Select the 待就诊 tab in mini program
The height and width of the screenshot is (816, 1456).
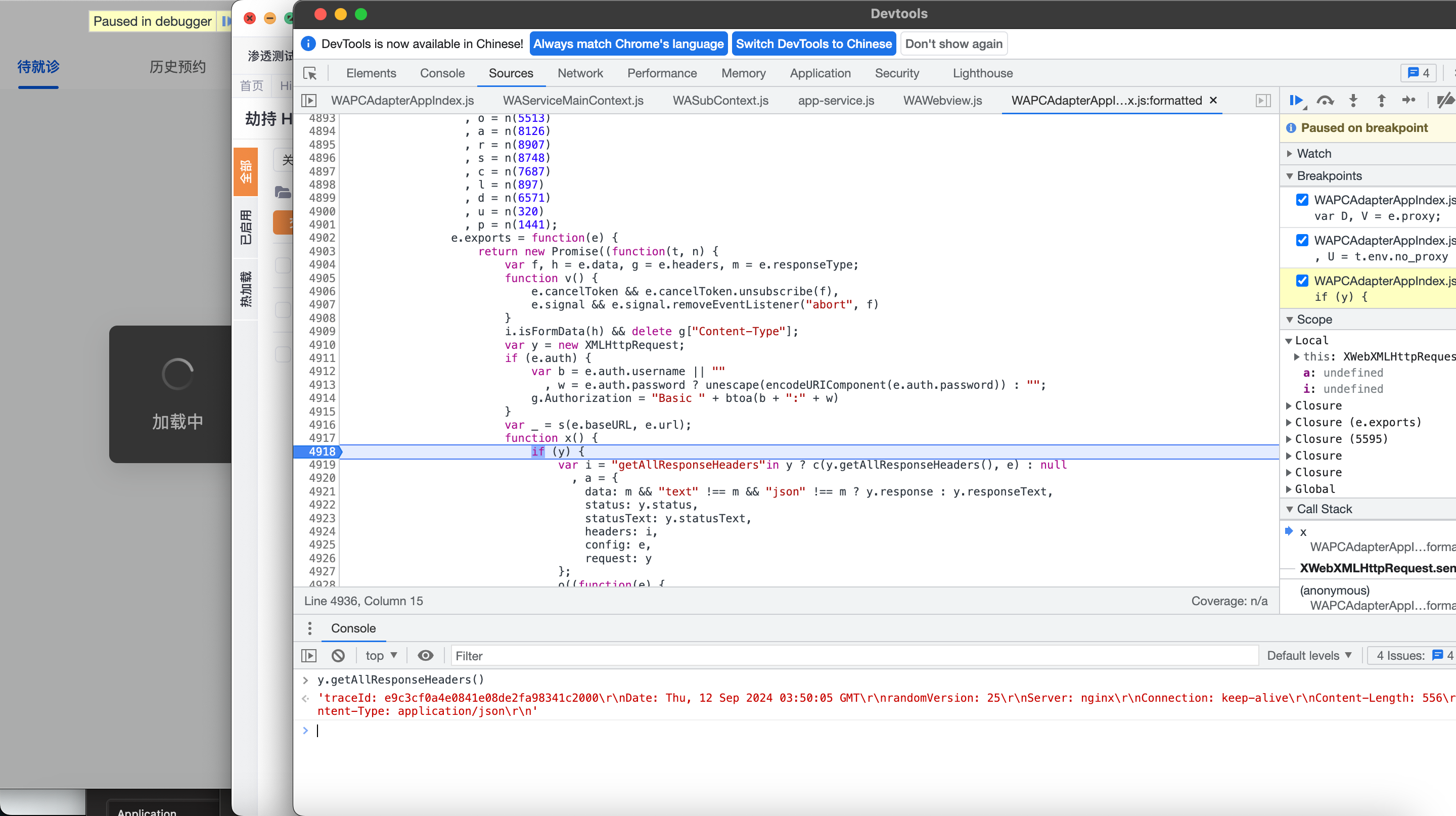click(38, 67)
